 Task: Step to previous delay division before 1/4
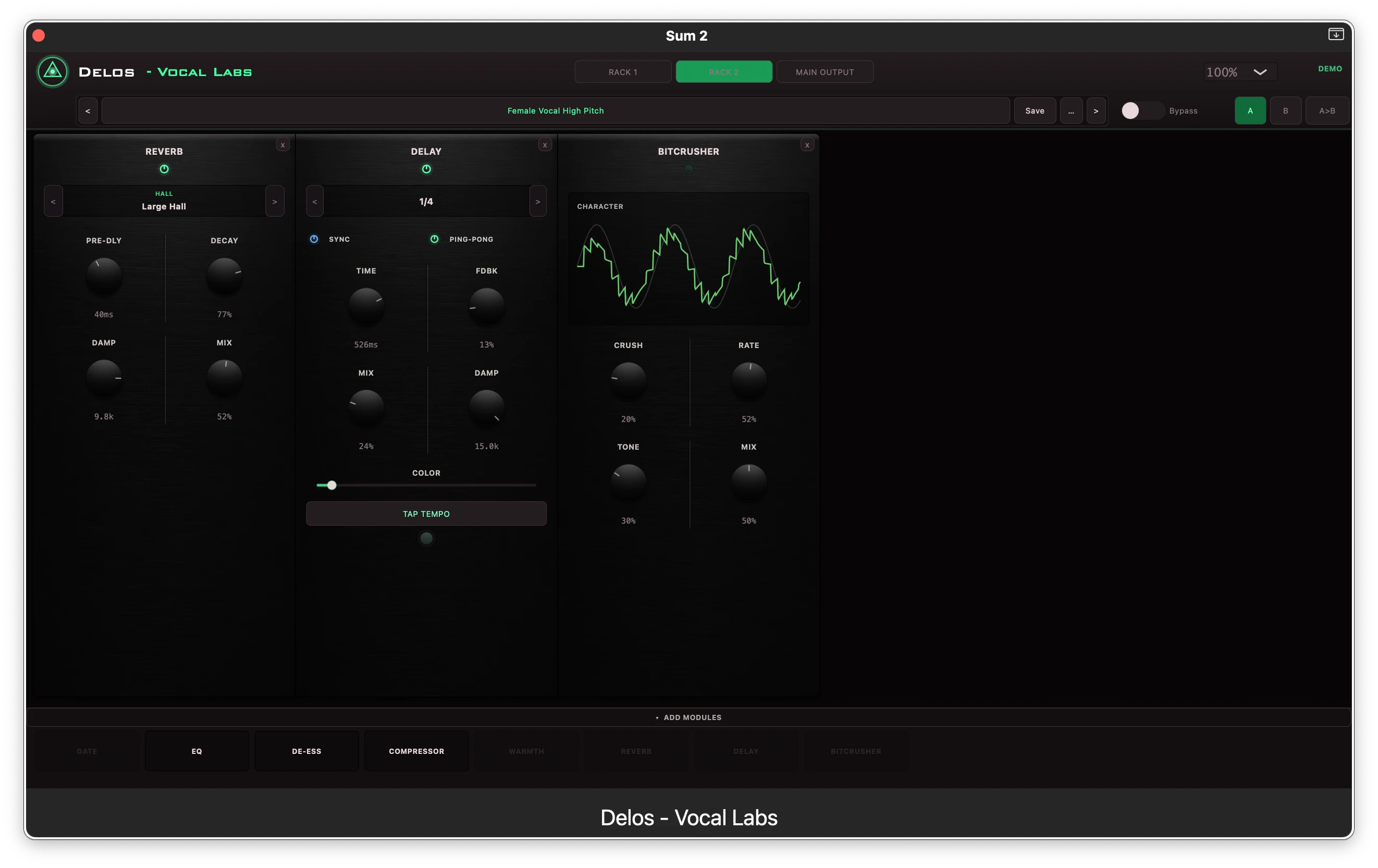(x=315, y=202)
